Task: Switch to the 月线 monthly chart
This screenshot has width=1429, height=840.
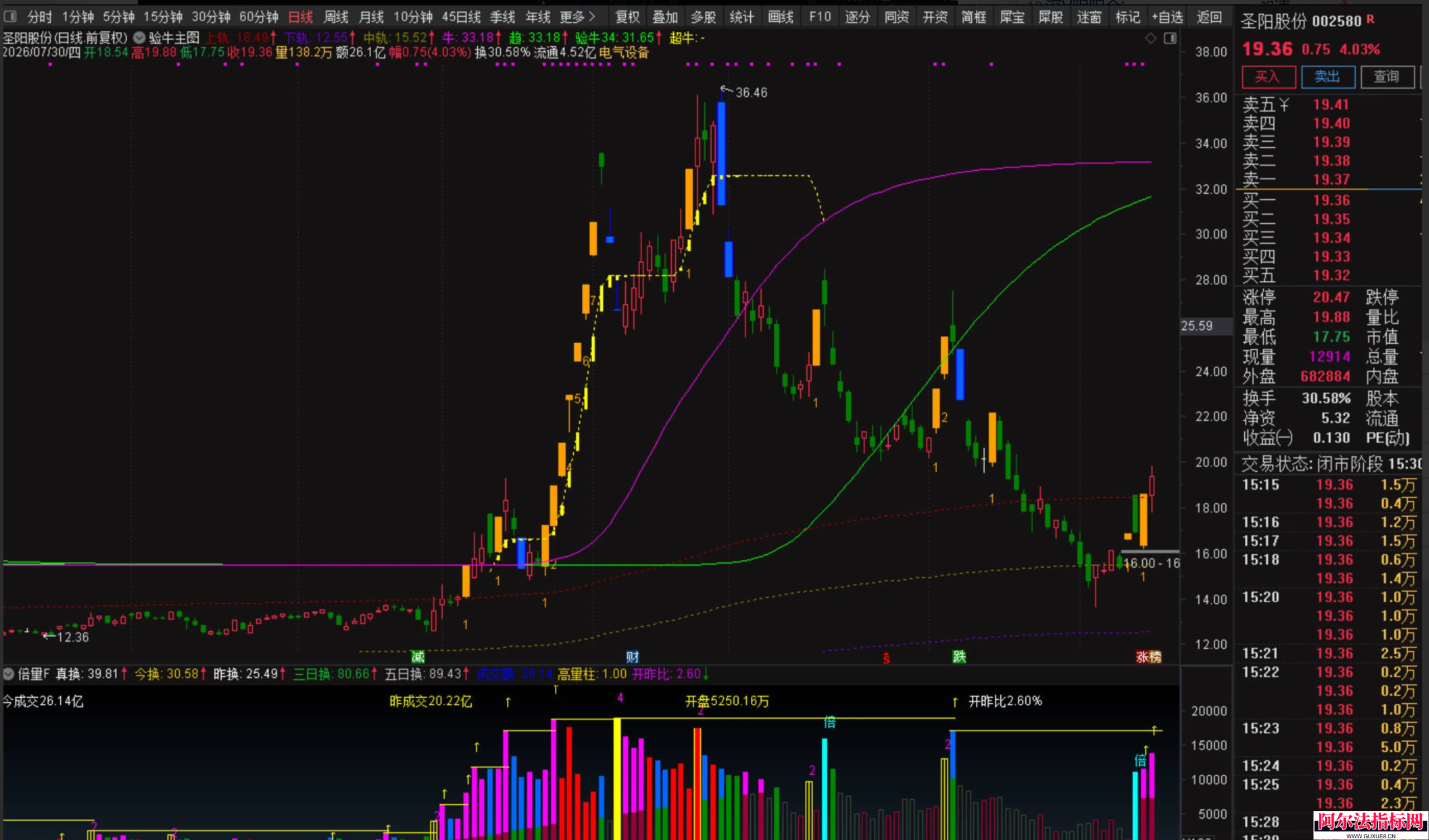Action: coord(371,17)
